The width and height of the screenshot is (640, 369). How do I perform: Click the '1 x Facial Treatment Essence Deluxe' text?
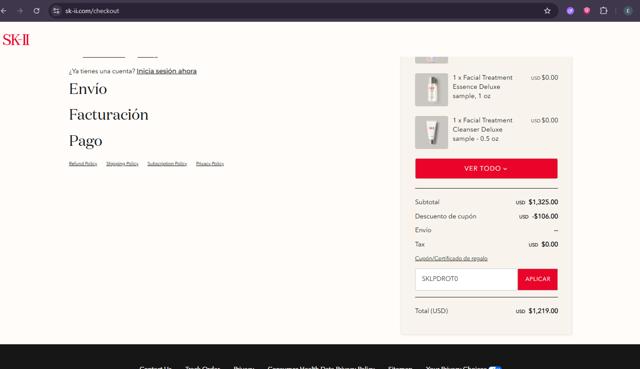(482, 87)
